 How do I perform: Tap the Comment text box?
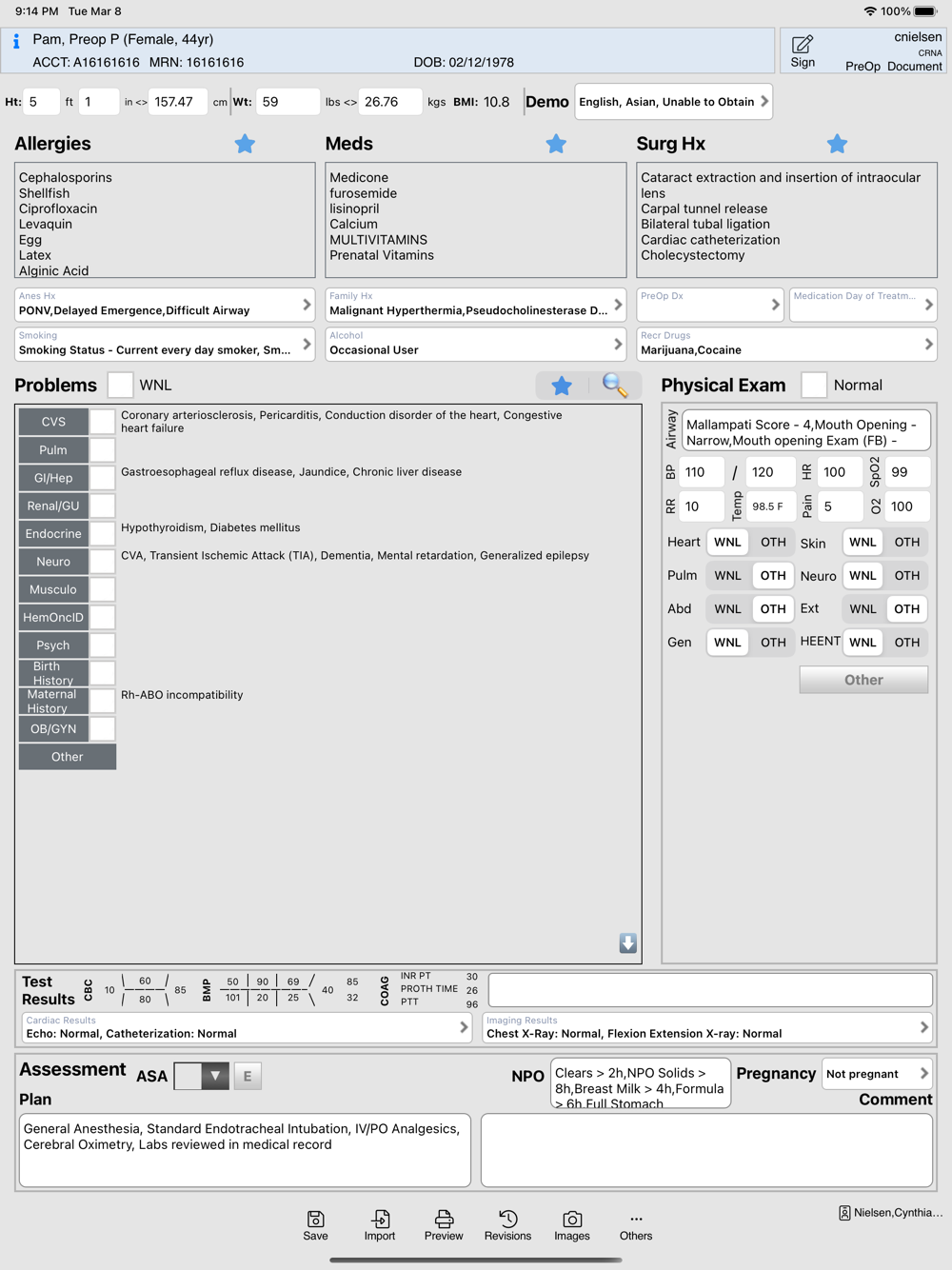pos(706,1150)
